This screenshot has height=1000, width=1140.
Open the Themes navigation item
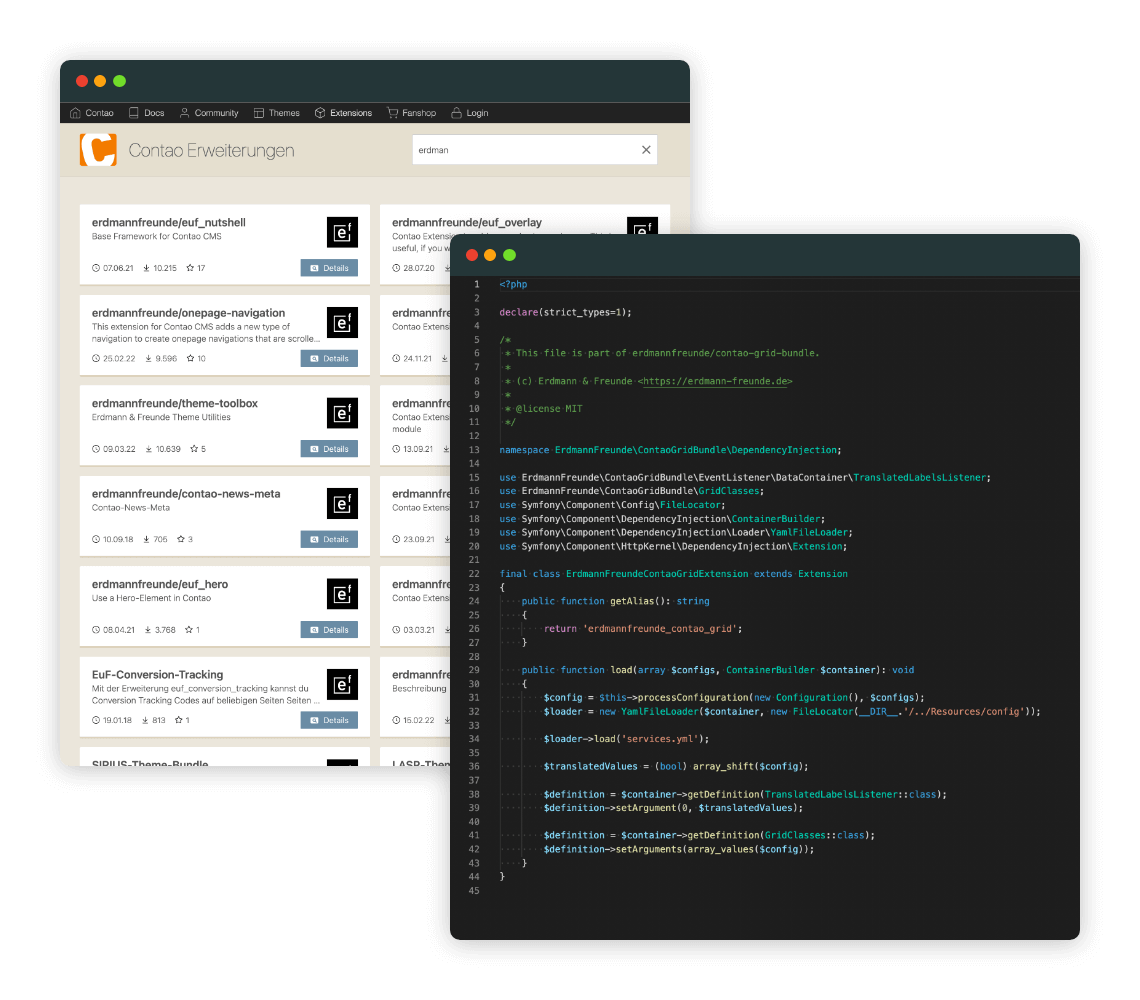tap(277, 113)
